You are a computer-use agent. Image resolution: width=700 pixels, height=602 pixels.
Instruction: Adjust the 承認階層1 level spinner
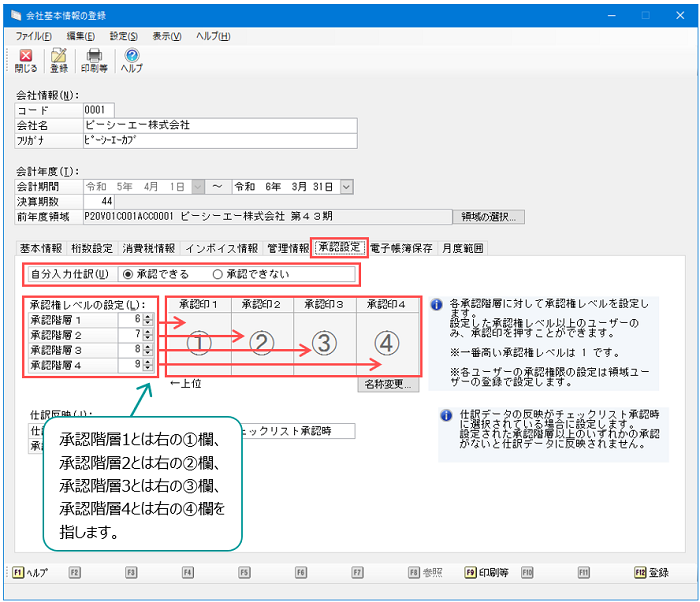click(x=148, y=320)
